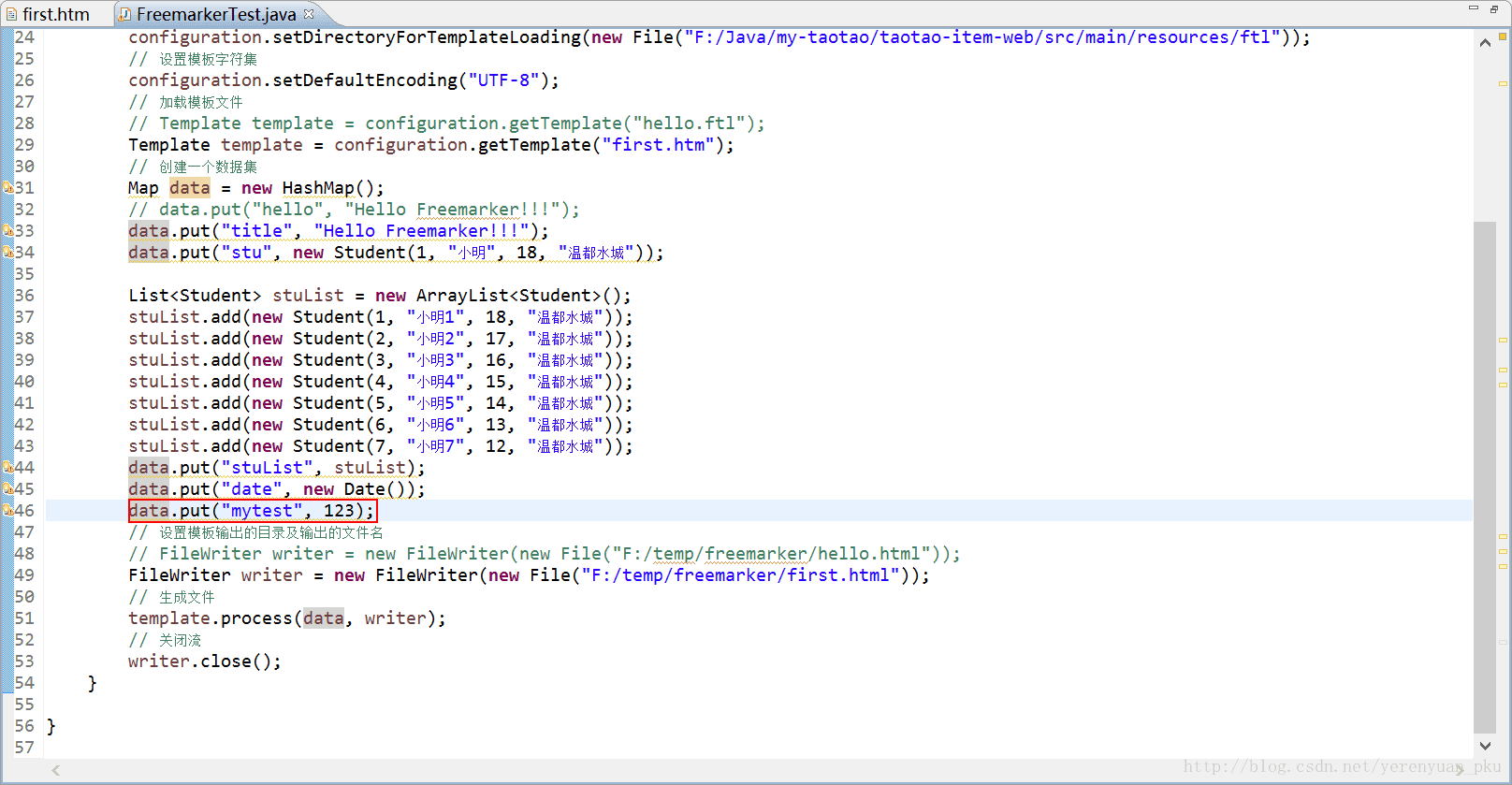Click the FileWriter line with first.html path
This screenshot has height=785, width=1512.
point(530,575)
